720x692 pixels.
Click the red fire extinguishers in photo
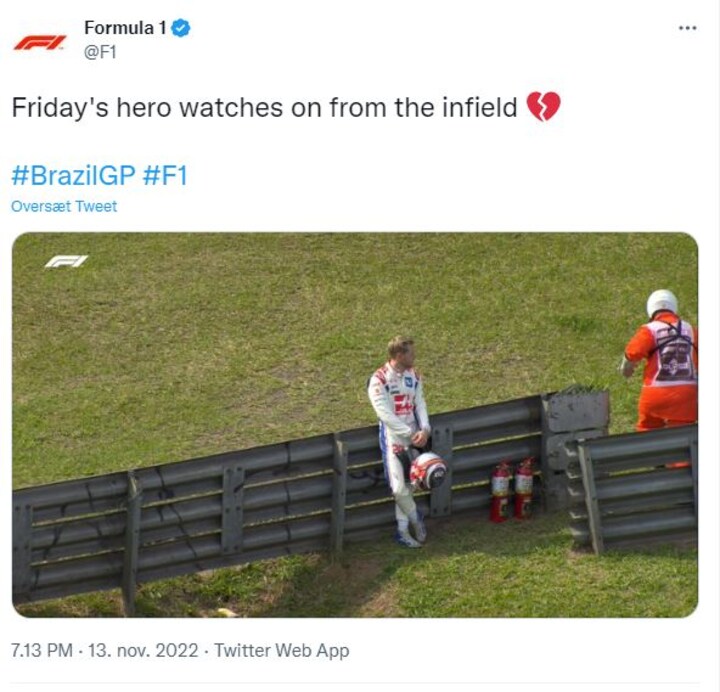[x=511, y=490]
